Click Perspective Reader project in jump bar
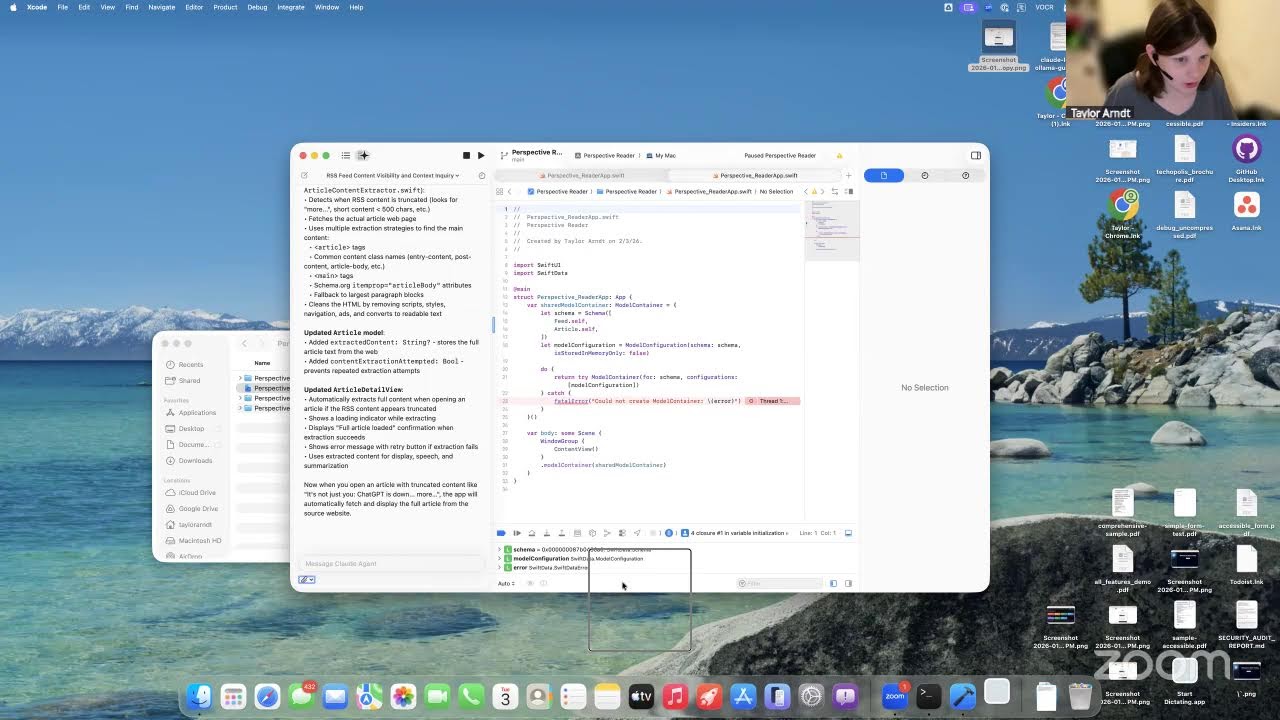This screenshot has height=720, width=1280. coord(558,191)
